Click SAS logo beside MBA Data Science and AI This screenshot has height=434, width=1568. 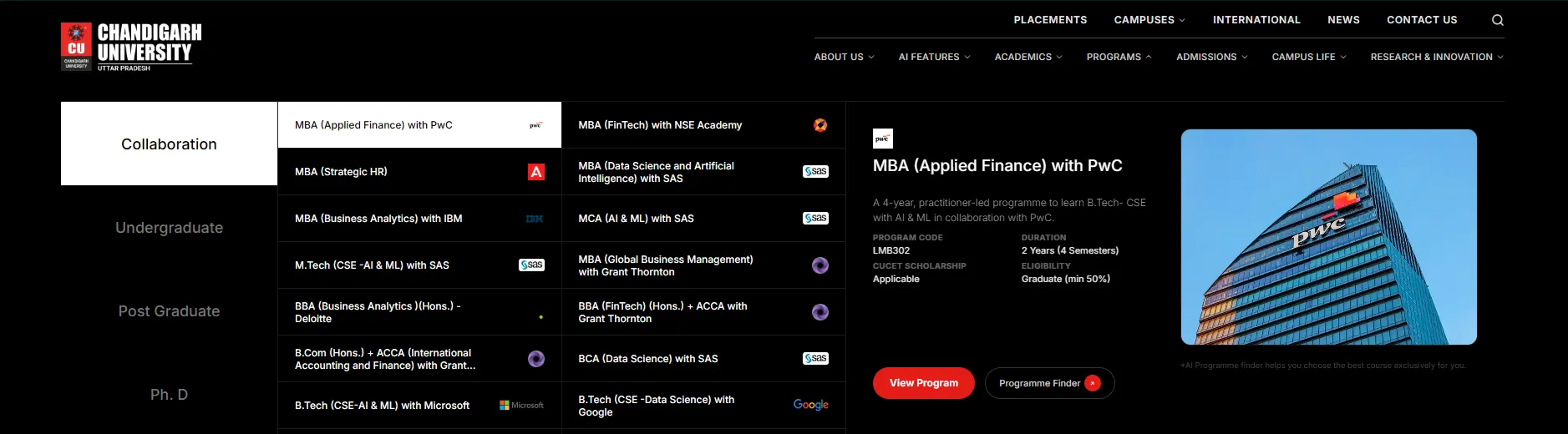point(815,172)
